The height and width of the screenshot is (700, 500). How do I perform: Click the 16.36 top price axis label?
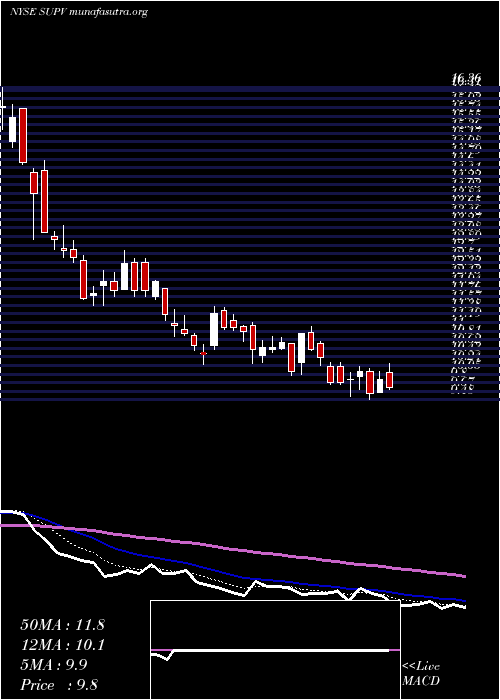tap(466, 79)
